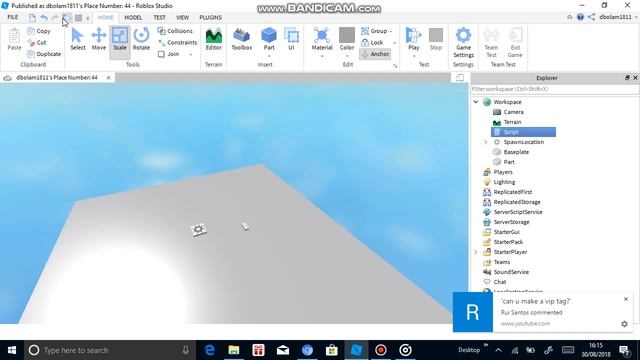Open the Join mode dropdown arrow
Image resolution: width=640 pixels, height=360 pixels.
191,54
